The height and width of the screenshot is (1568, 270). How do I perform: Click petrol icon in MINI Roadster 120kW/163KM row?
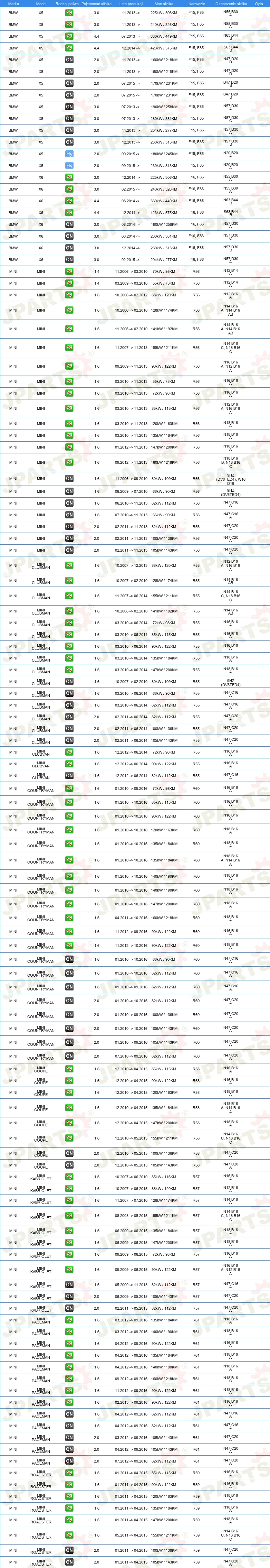point(69,1497)
